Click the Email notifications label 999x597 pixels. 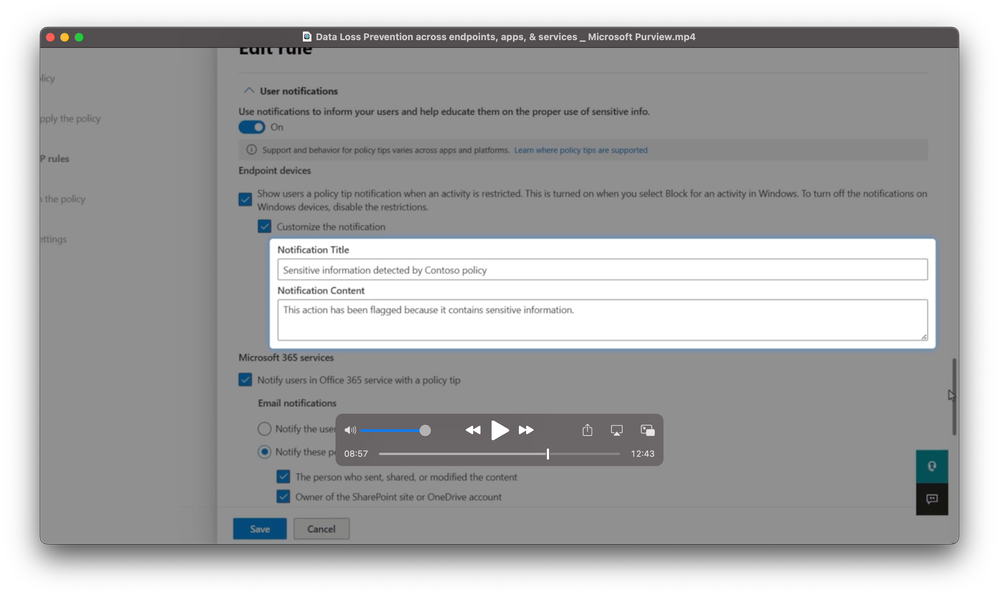pos(297,403)
